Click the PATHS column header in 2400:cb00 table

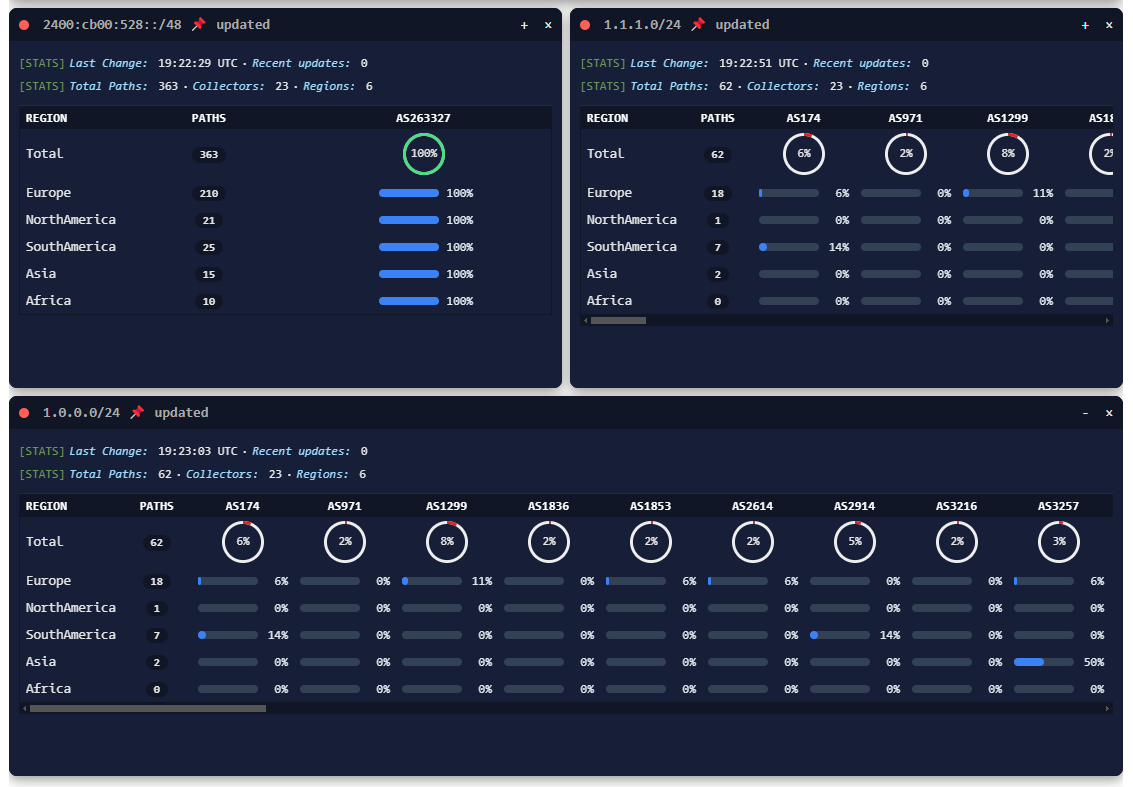pos(209,118)
